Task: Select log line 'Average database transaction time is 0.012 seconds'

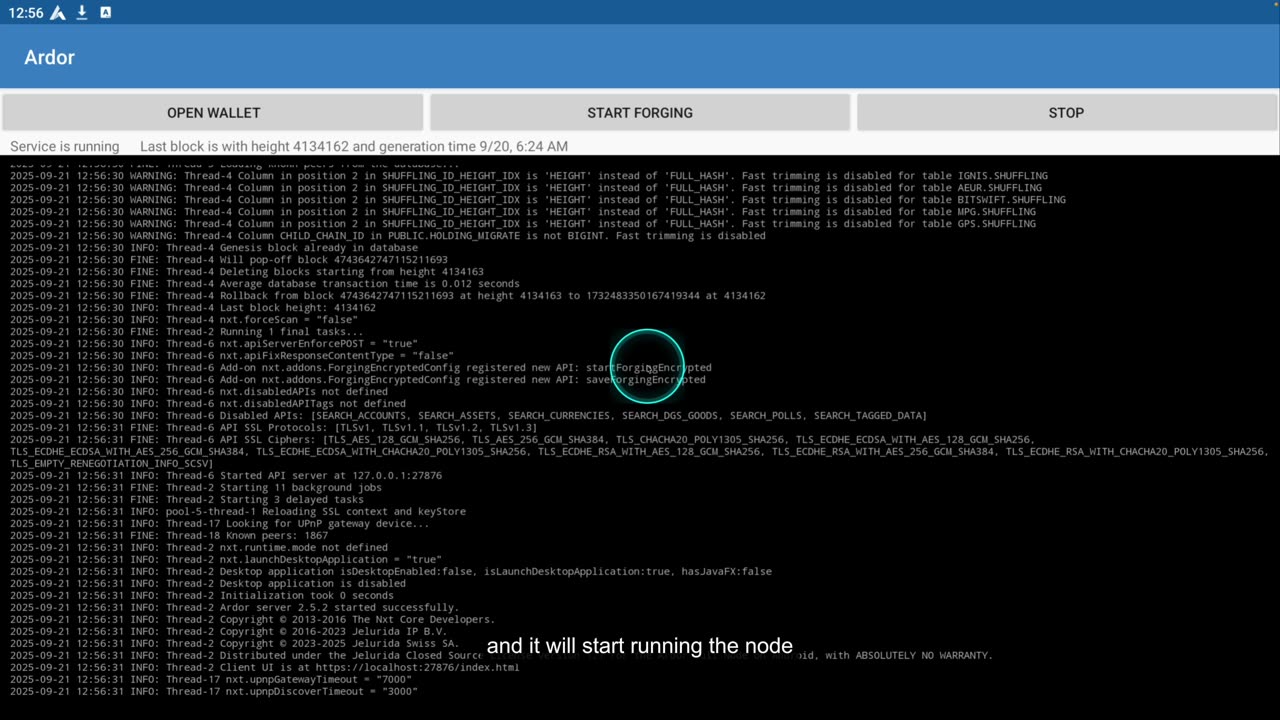Action: 265,284
